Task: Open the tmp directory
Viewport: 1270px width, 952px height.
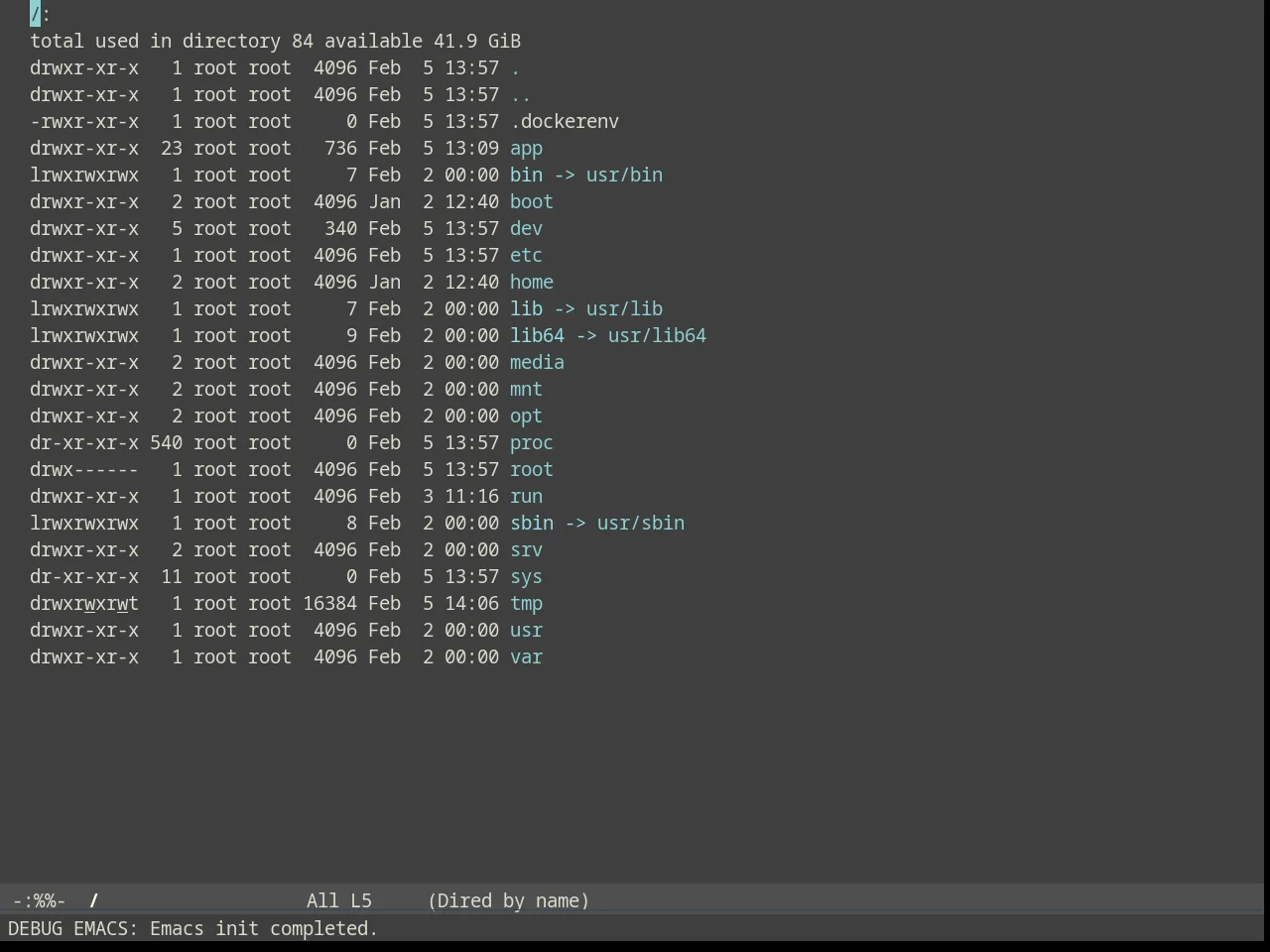Action: click(x=526, y=604)
